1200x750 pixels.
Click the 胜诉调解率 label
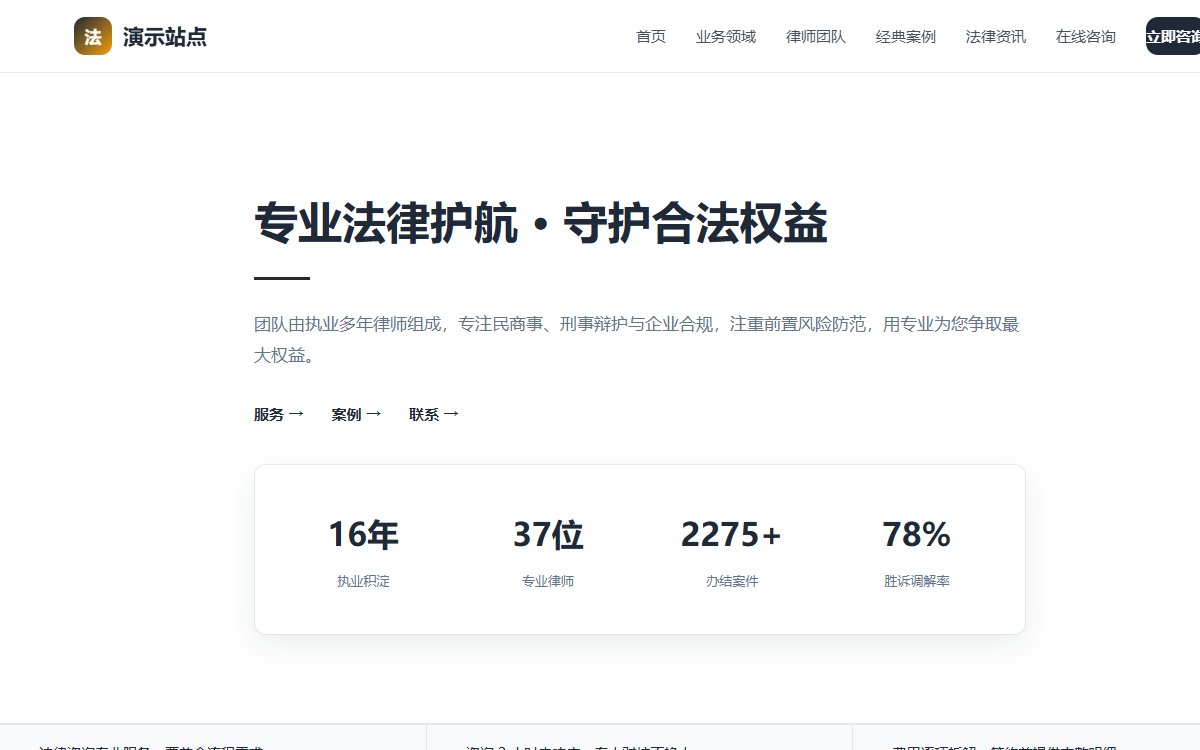pos(916,581)
